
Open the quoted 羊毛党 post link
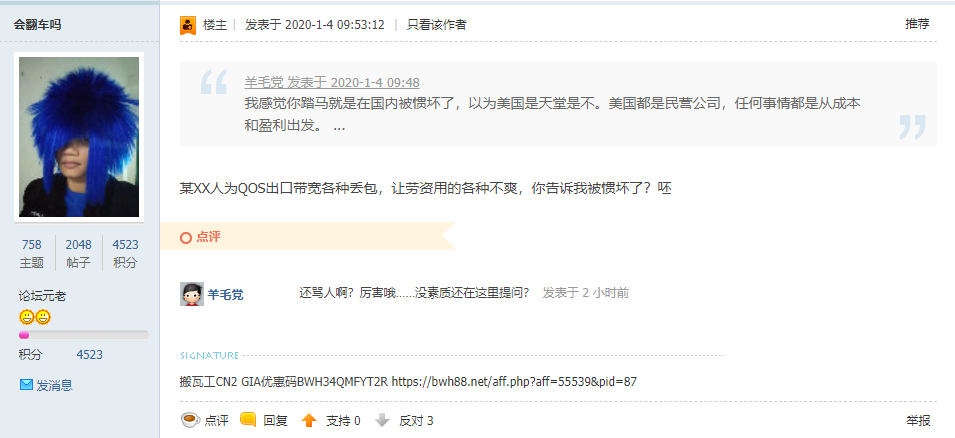(332, 83)
